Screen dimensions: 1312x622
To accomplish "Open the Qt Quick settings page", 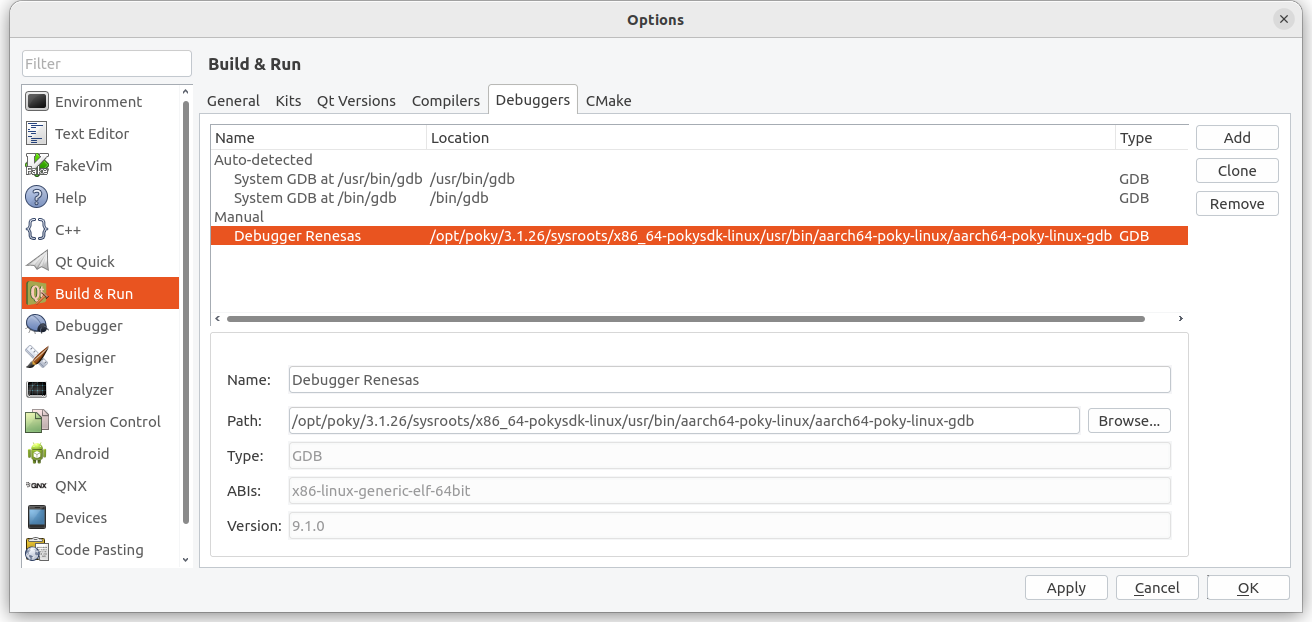I will [x=84, y=261].
